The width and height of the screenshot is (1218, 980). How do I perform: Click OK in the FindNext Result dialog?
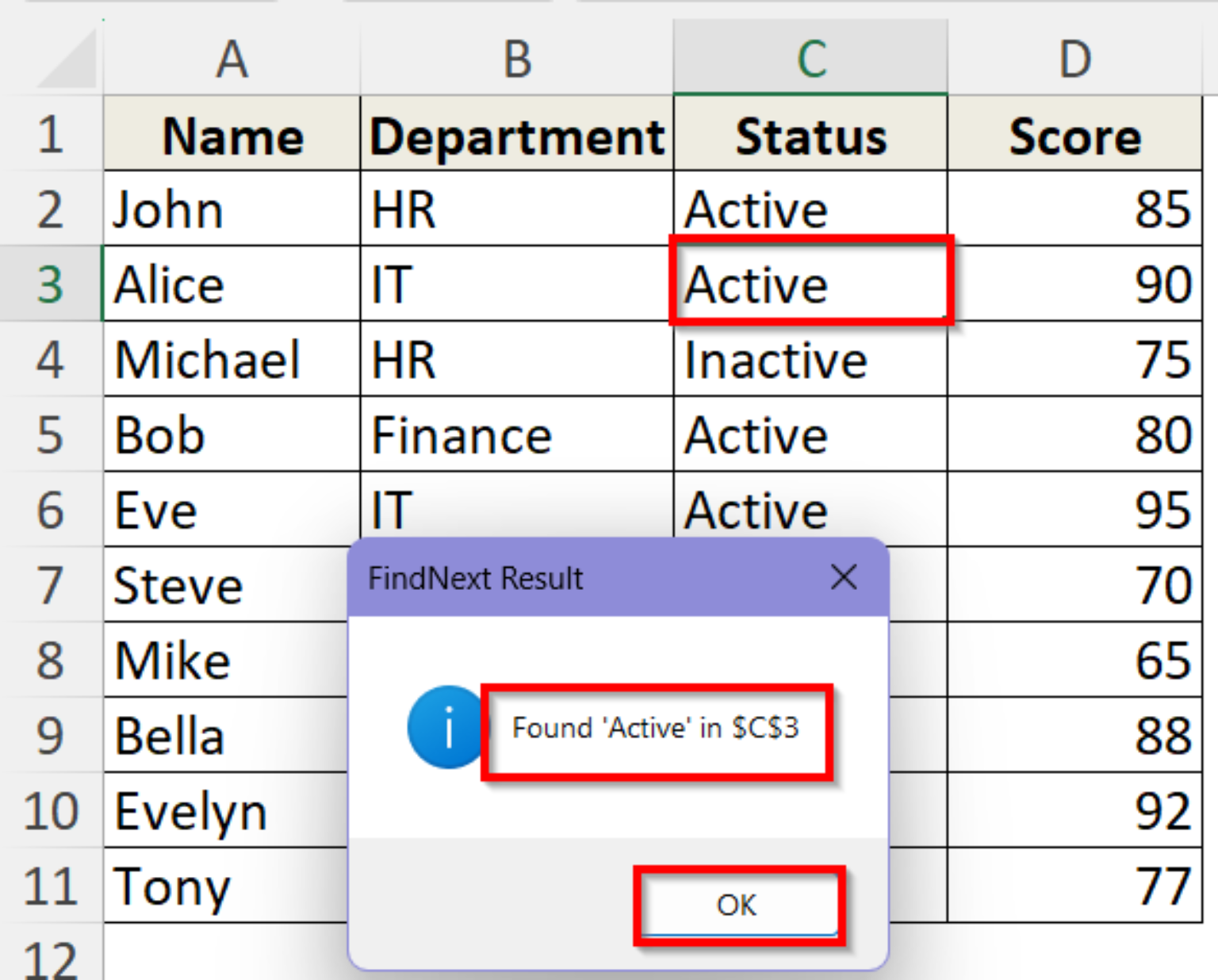pyautogui.click(x=739, y=905)
